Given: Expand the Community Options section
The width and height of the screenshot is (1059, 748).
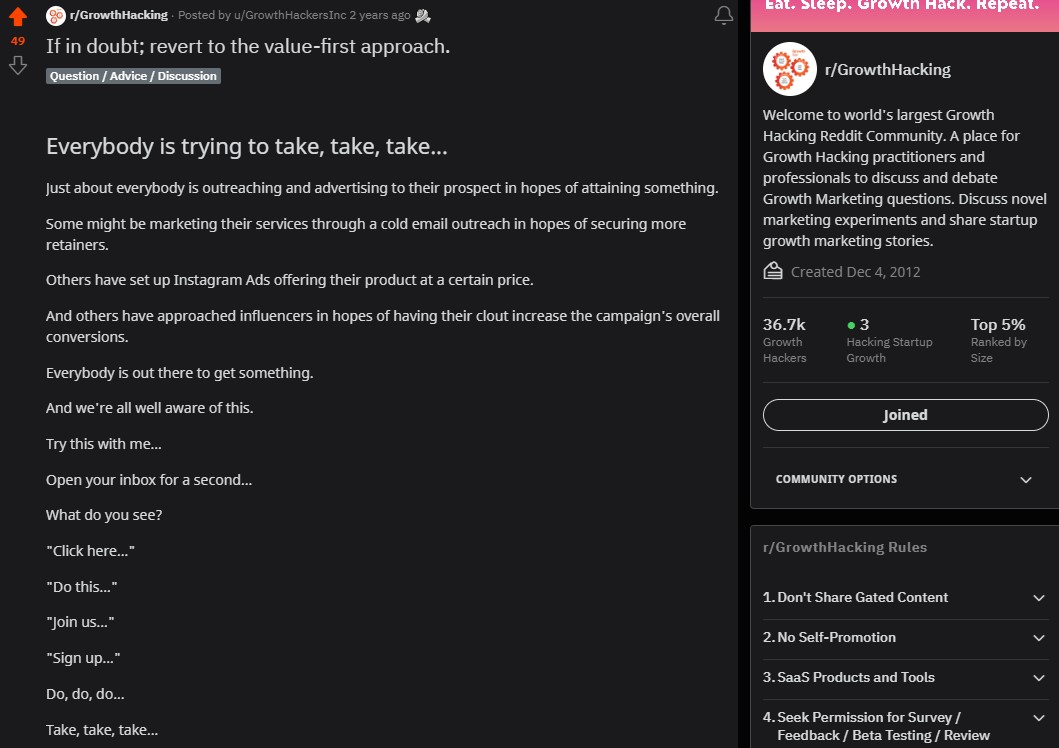Looking at the screenshot, I should (x=1025, y=480).
